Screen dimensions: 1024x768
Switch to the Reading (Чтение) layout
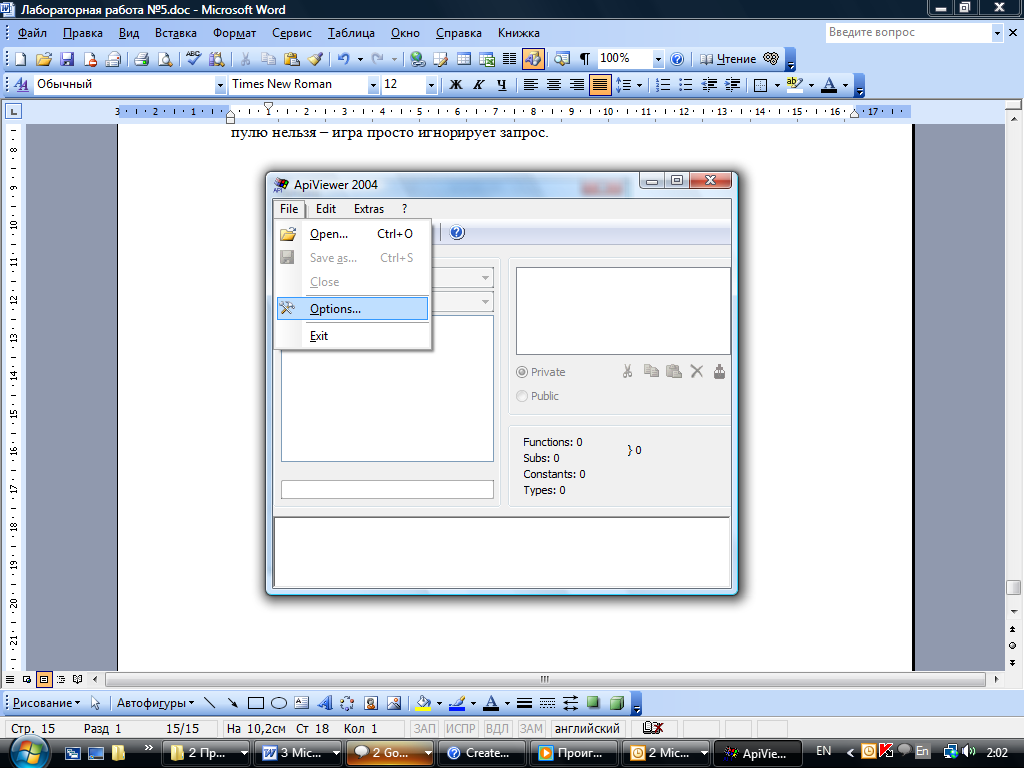[728, 59]
